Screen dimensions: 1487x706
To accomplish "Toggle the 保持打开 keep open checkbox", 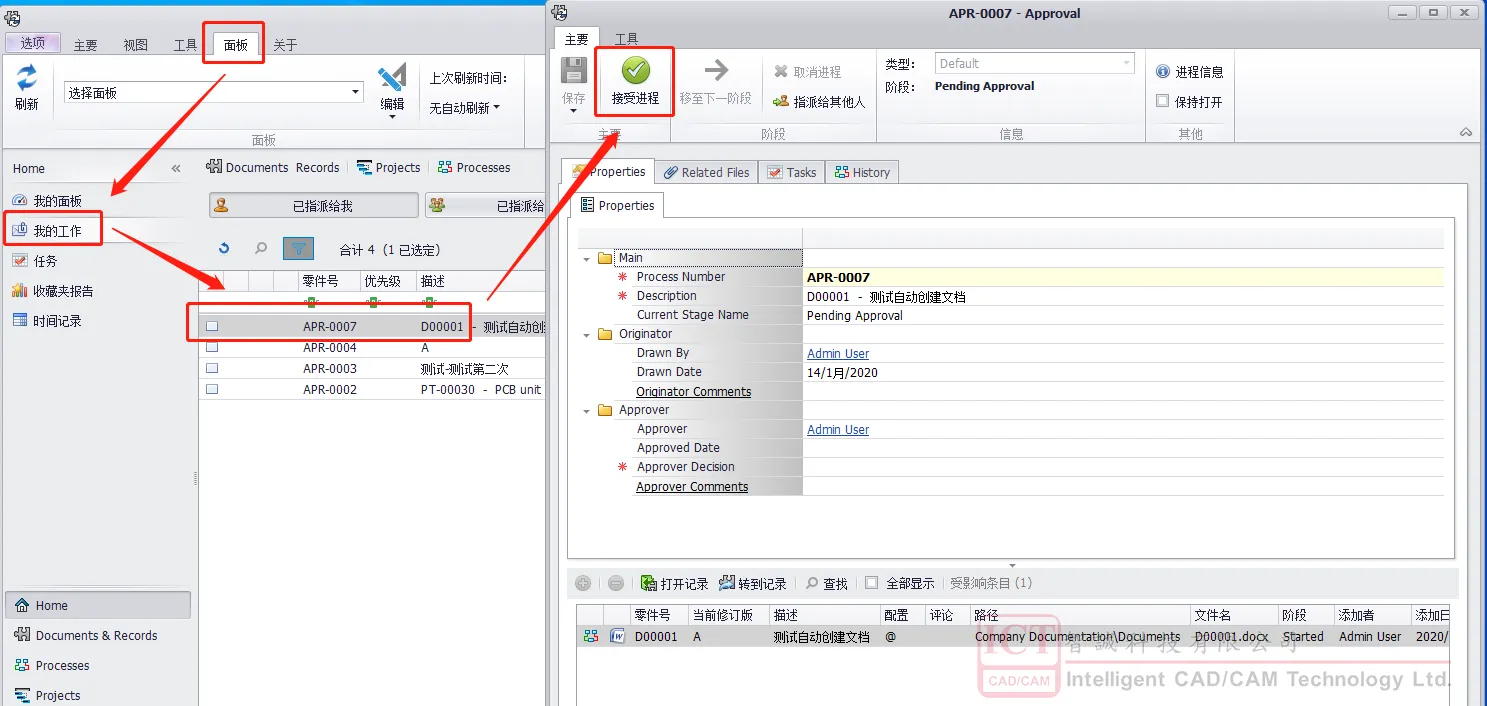I will pos(1163,101).
